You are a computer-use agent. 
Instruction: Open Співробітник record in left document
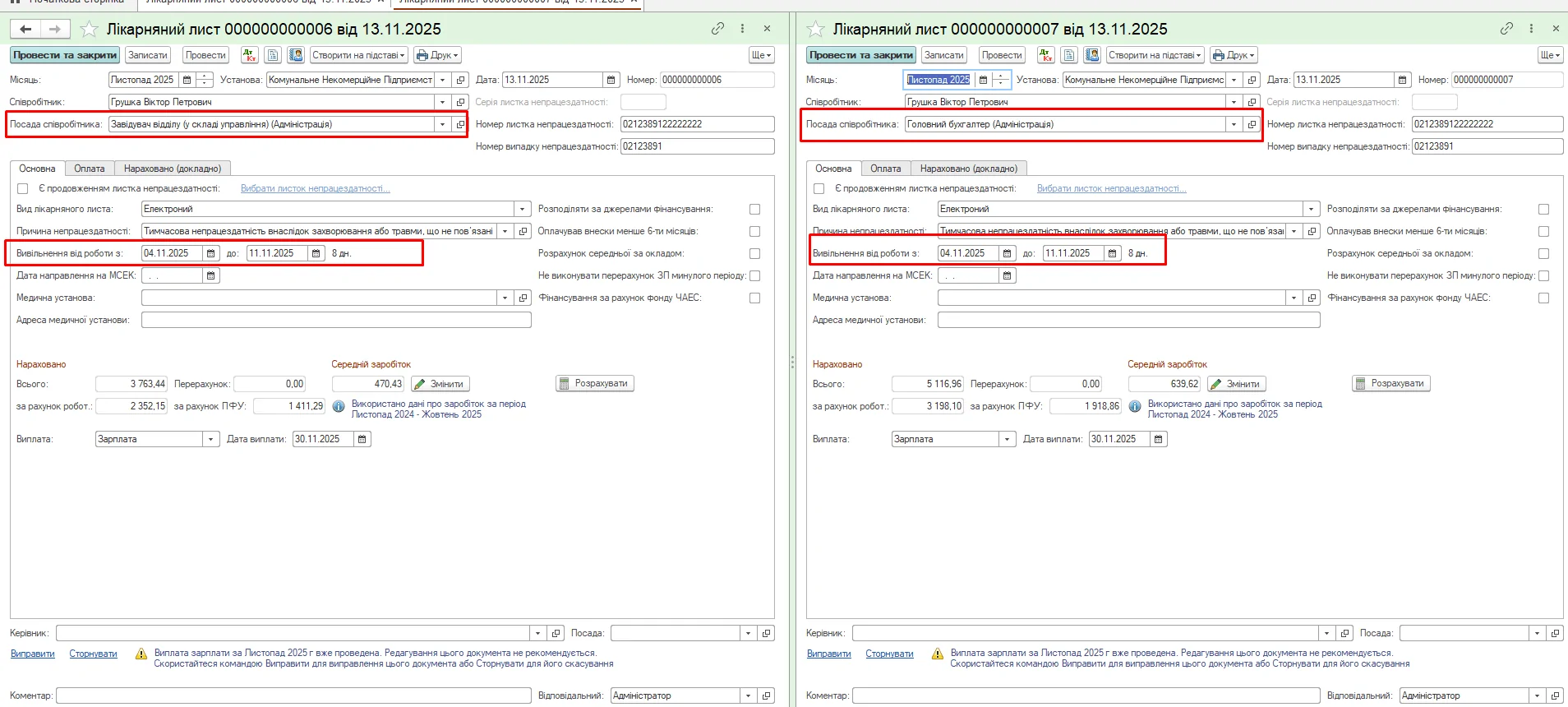tap(460, 102)
